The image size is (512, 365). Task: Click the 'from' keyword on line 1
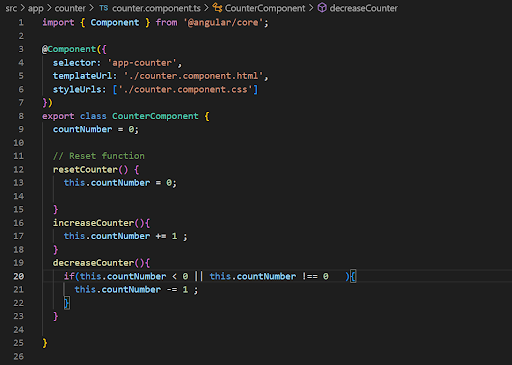pos(166,23)
